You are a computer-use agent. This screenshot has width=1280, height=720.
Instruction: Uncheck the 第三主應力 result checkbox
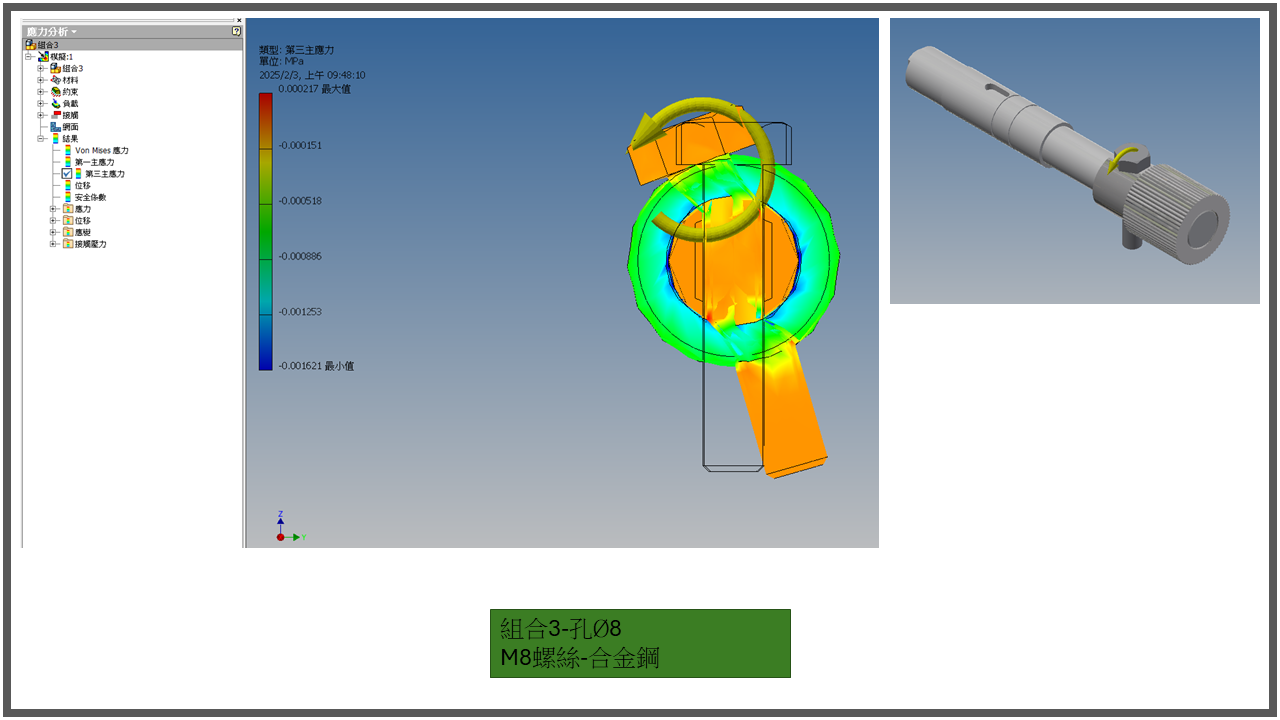pyautogui.click(x=67, y=174)
